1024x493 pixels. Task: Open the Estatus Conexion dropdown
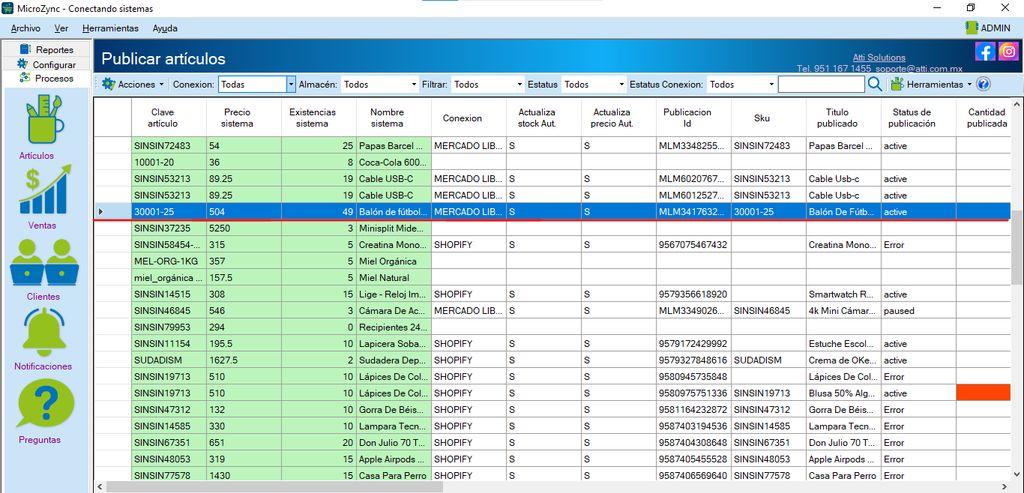(741, 84)
